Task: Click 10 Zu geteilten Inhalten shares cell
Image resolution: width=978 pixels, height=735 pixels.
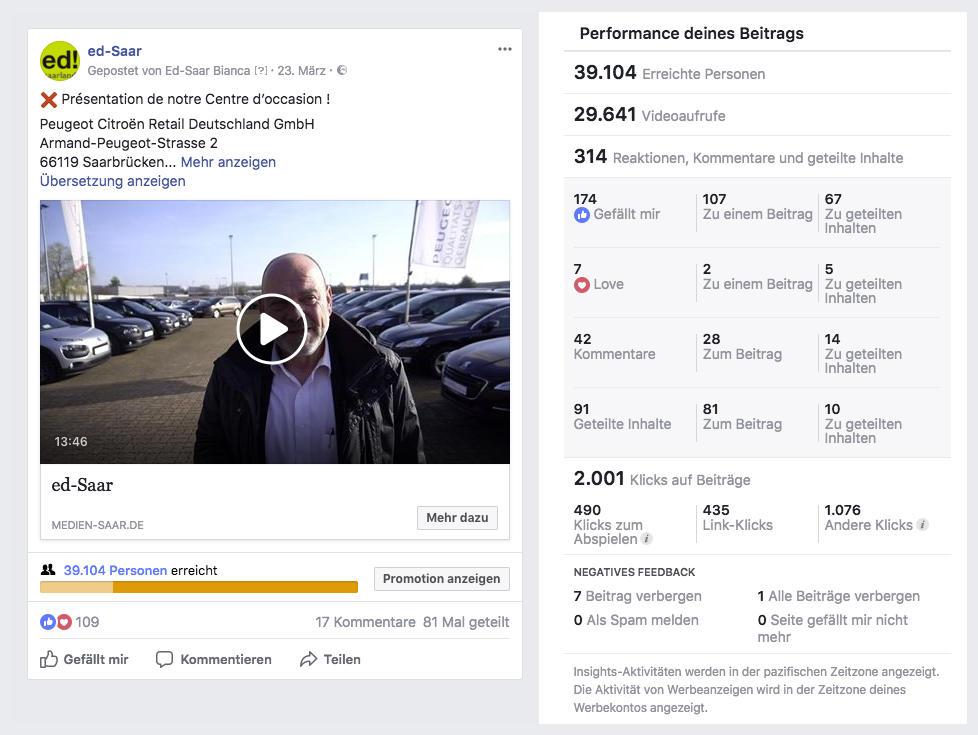Action: 863,424
